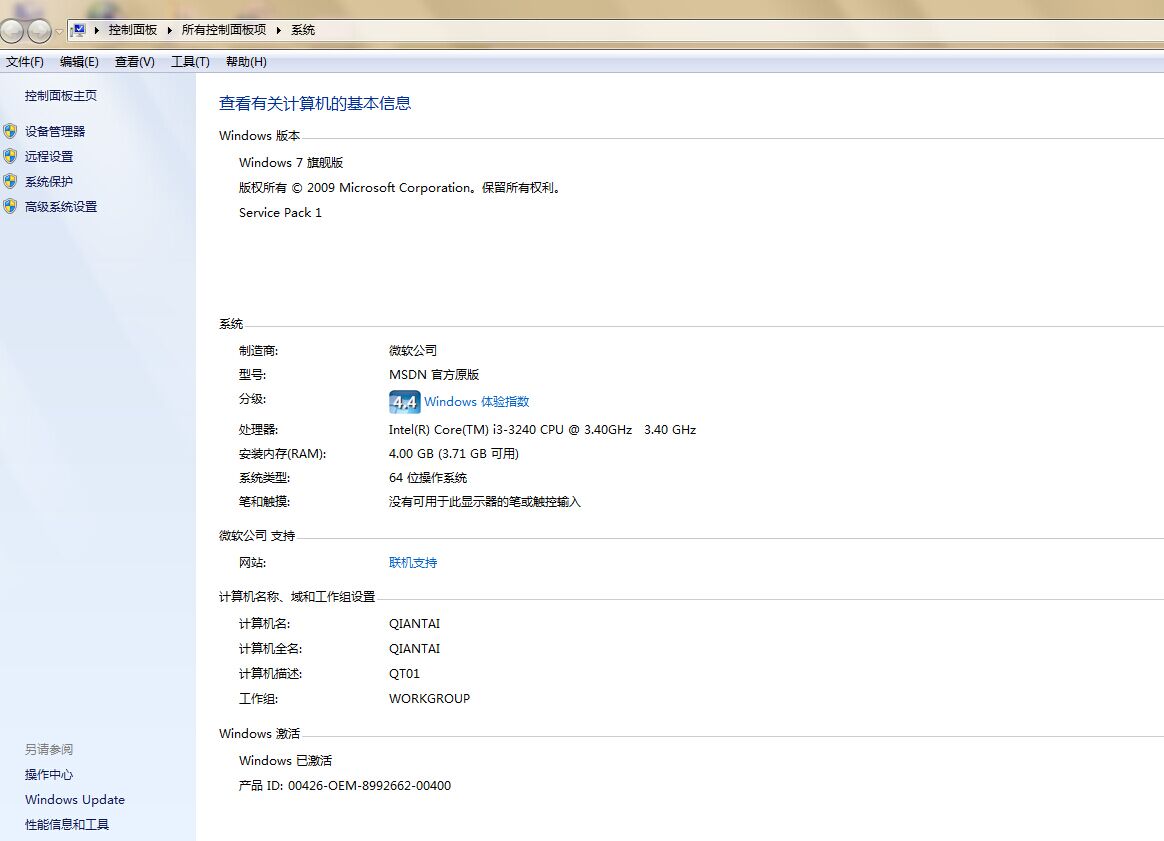Click the shield icon beside 高级系统设置

10,207
